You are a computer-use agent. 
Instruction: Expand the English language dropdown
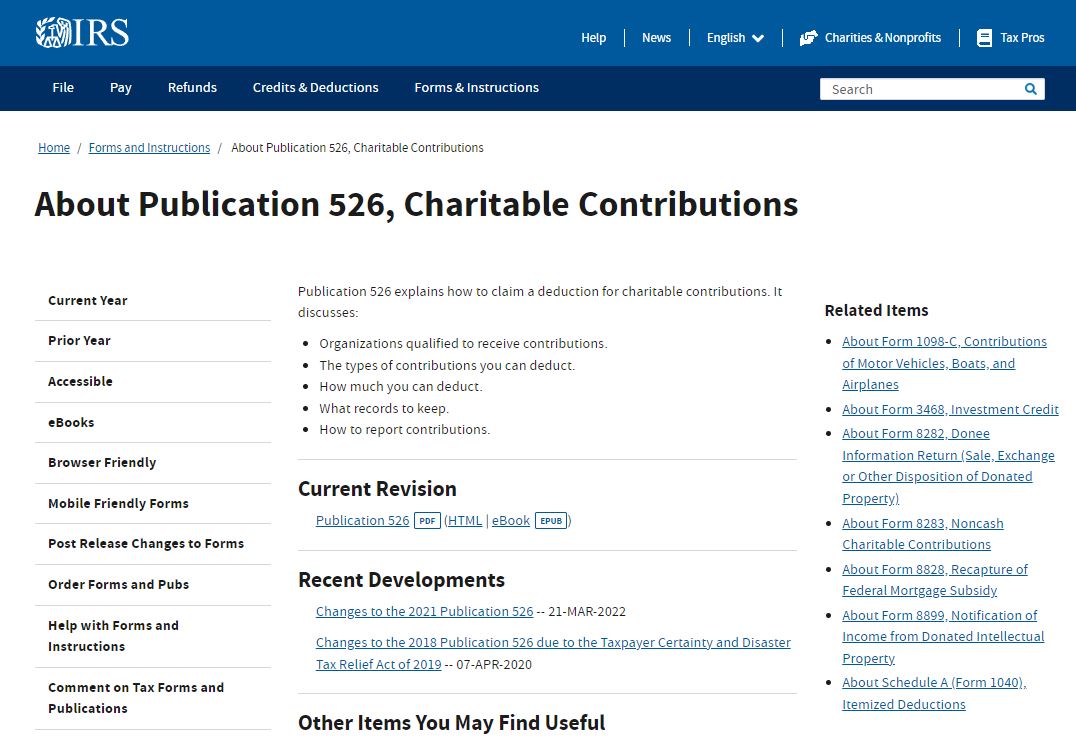(x=735, y=38)
